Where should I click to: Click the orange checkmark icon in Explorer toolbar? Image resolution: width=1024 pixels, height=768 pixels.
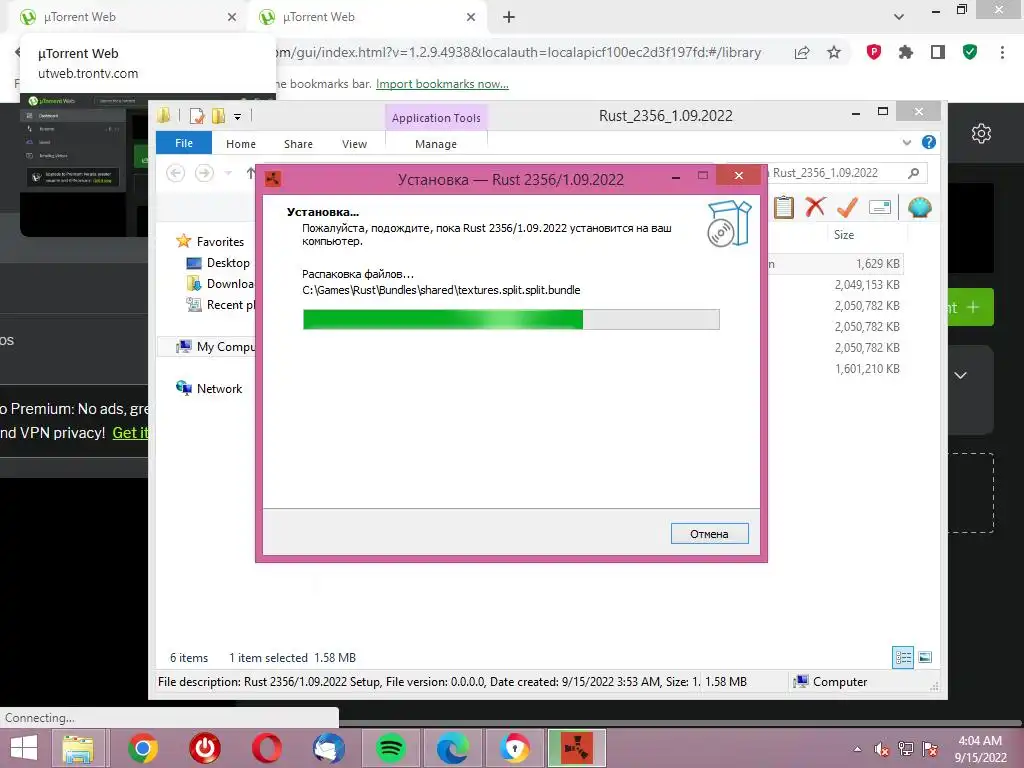pyautogui.click(x=847, y=207)
